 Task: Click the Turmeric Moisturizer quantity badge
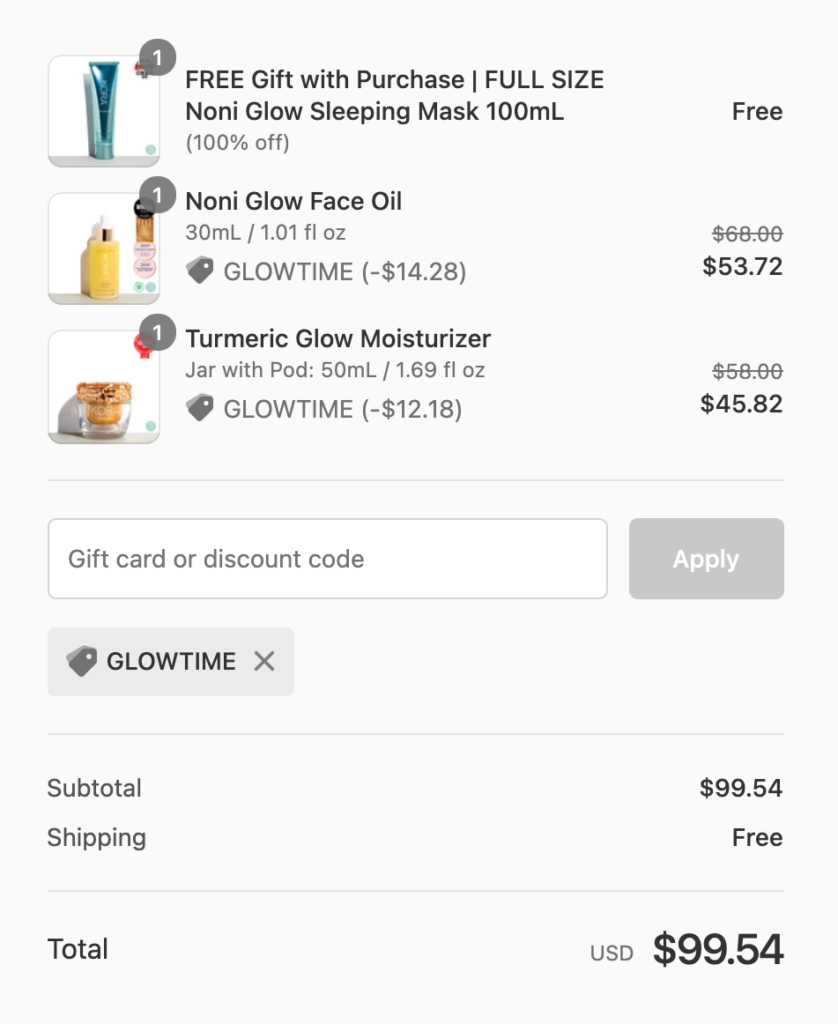tap(157, 332)
